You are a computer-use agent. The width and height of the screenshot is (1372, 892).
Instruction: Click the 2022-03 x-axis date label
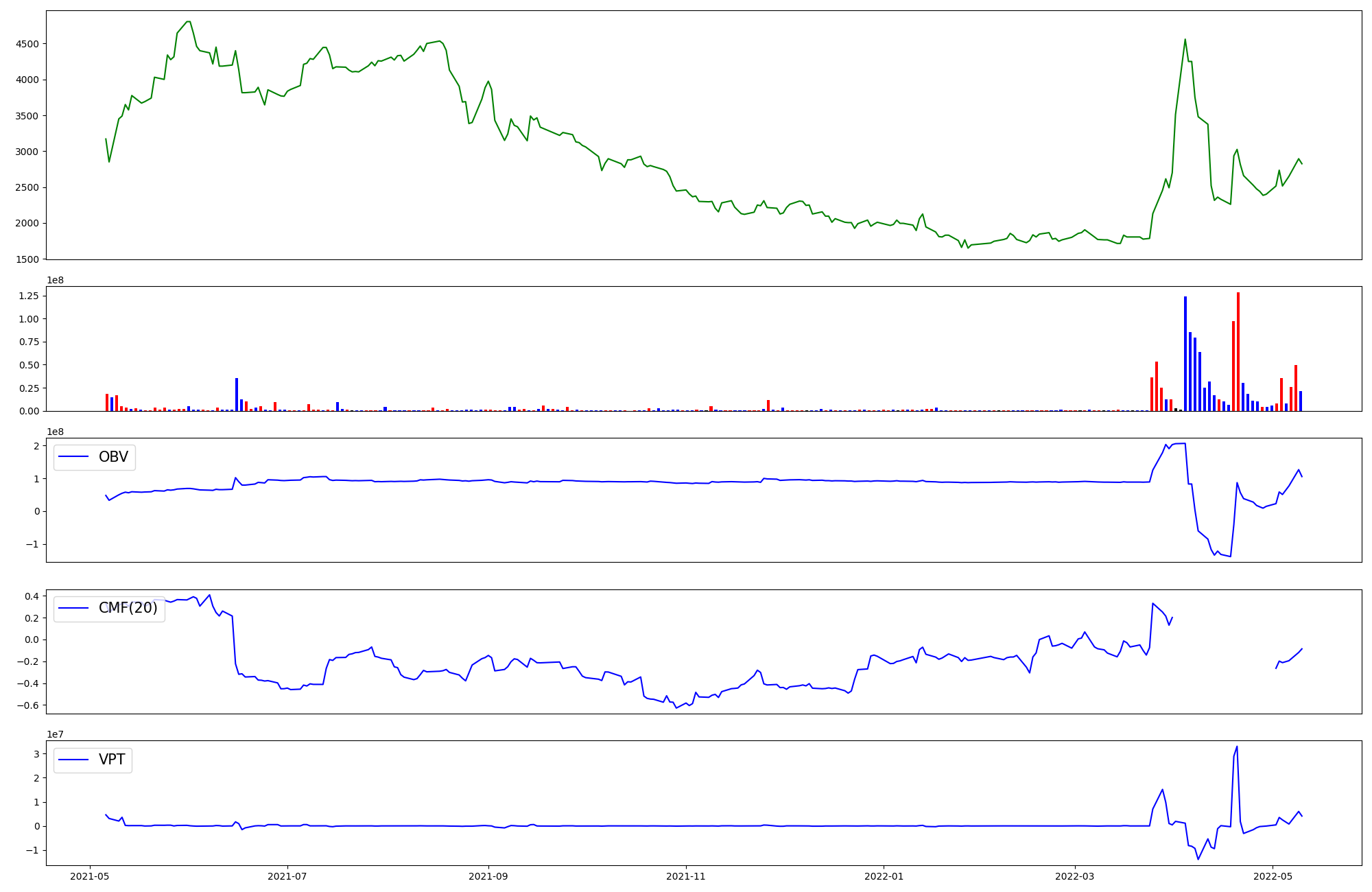[1074, 876]
